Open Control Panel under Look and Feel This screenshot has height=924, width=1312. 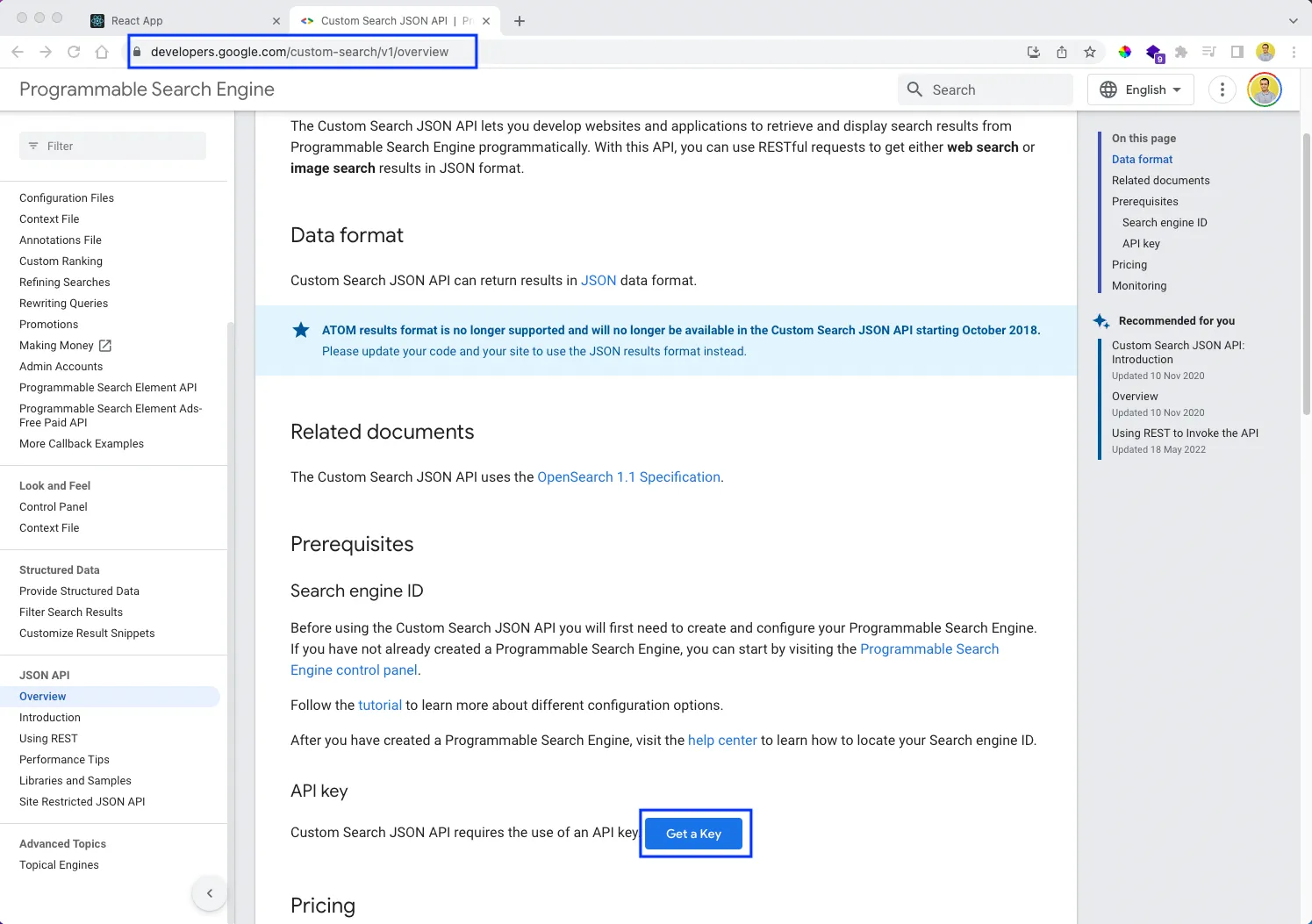tap(54, 507)
